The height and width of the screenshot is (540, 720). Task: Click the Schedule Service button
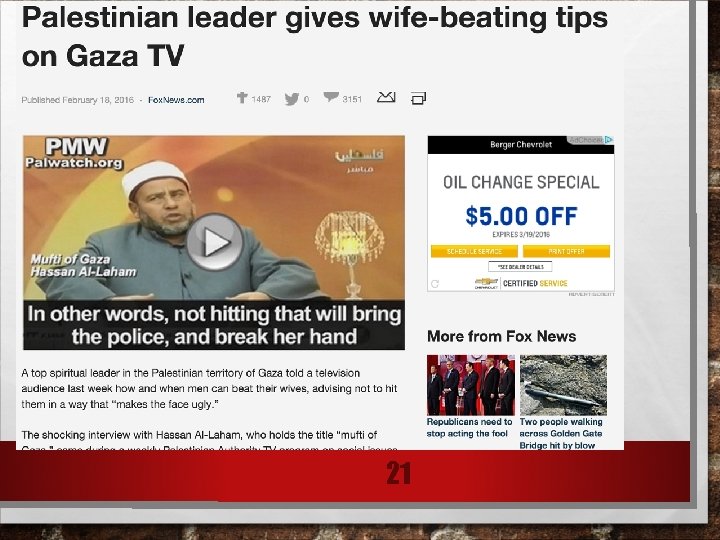[x=474, y=251]
